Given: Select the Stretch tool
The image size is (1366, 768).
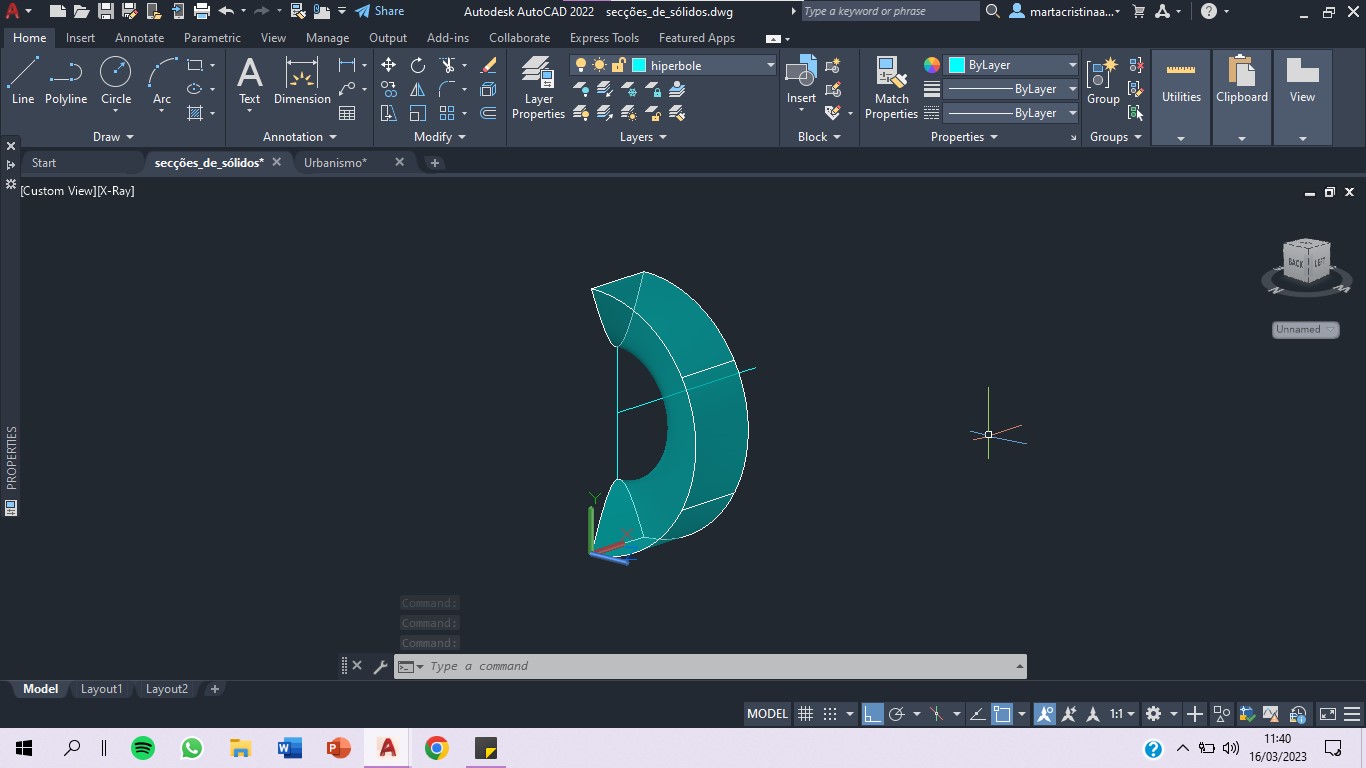Looking at the screenshot, I should [389, 113].
